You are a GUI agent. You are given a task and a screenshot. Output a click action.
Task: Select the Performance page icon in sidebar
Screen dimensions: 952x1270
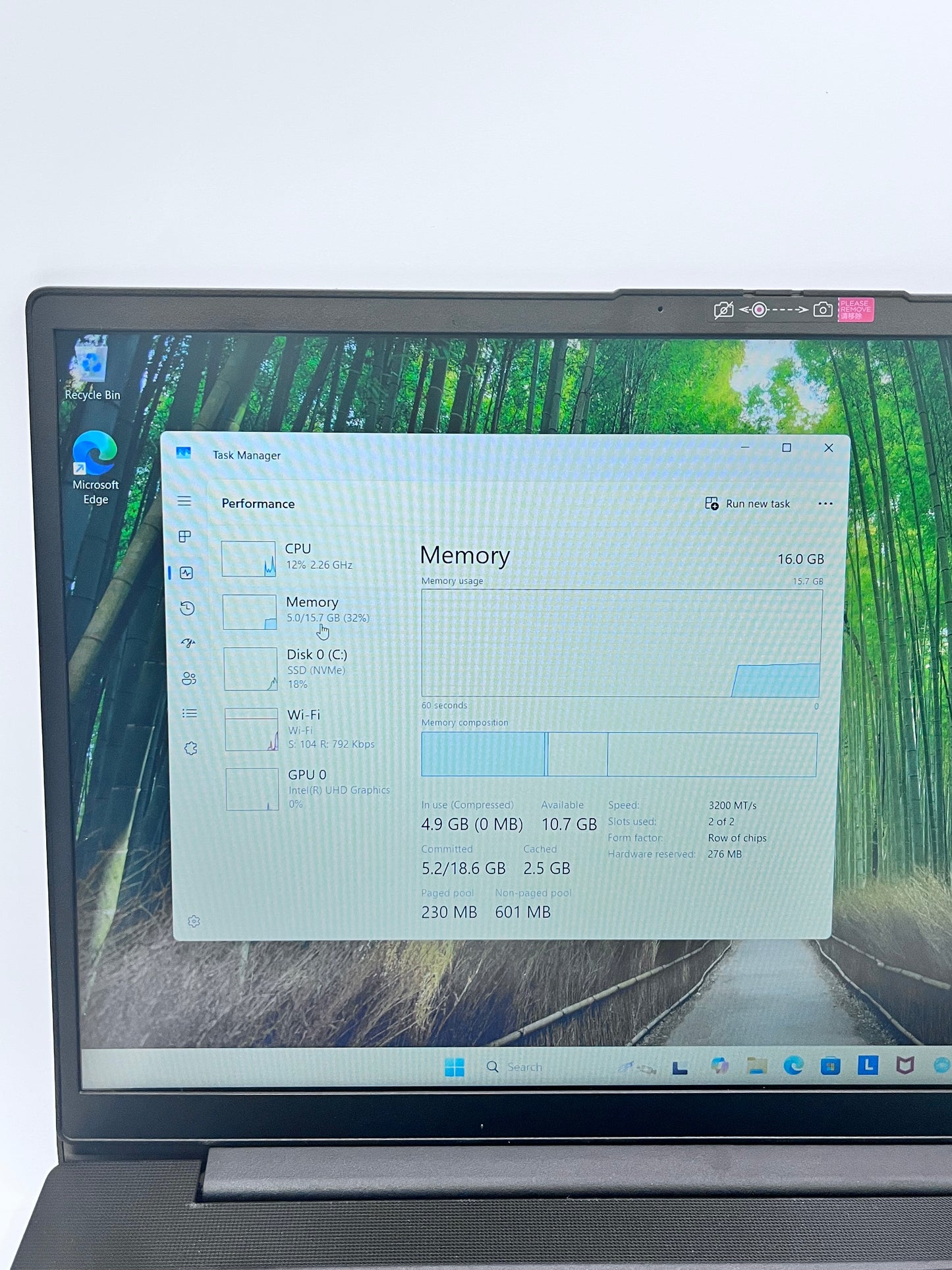[x=186, y=573]
